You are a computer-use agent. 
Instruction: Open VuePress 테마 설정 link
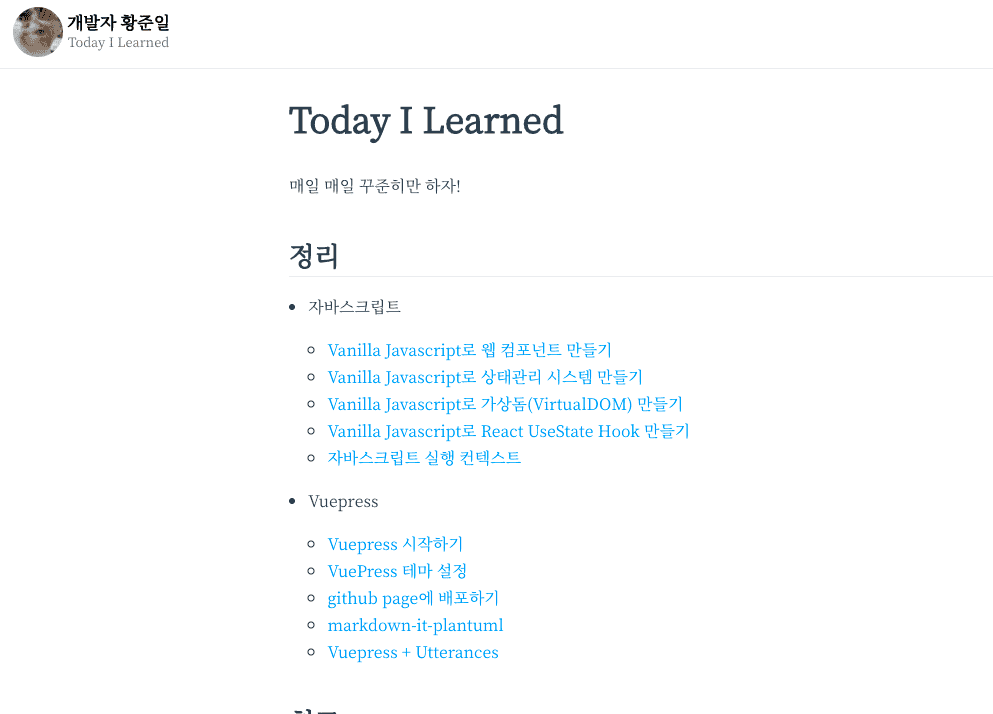pos(397,571)
